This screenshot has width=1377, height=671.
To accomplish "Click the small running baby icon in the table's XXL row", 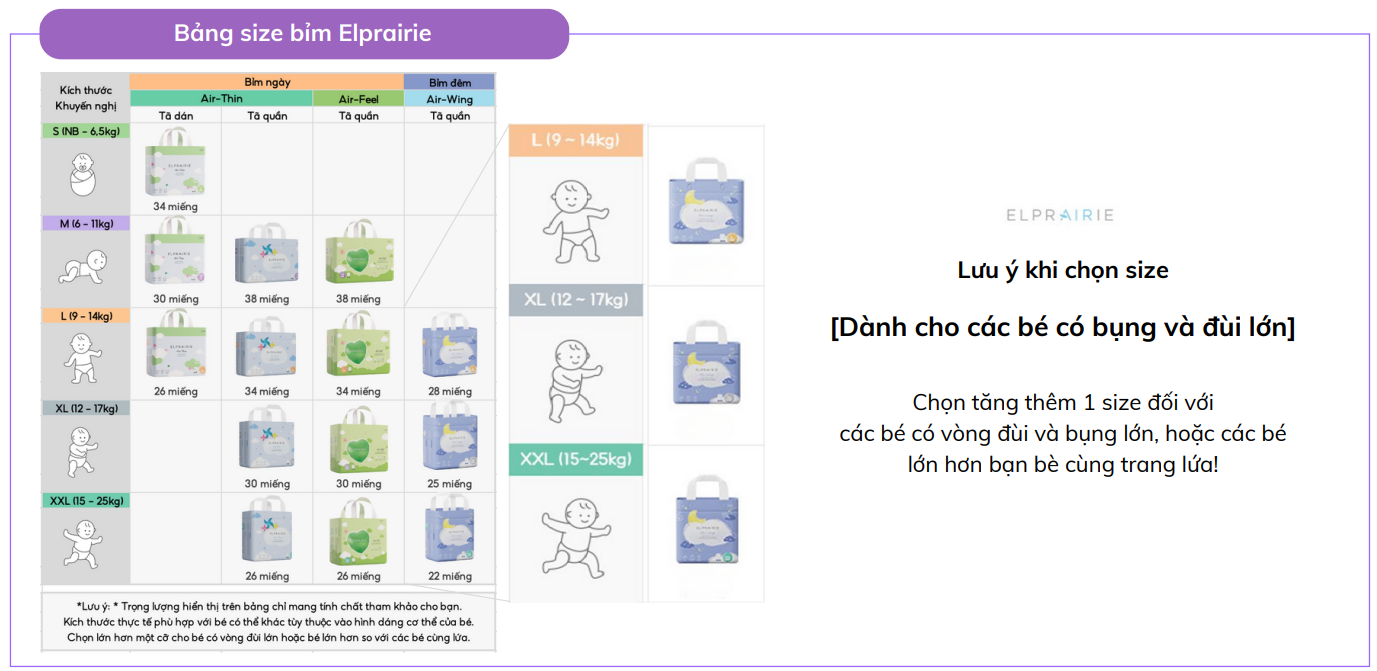I will click(85, 545).
